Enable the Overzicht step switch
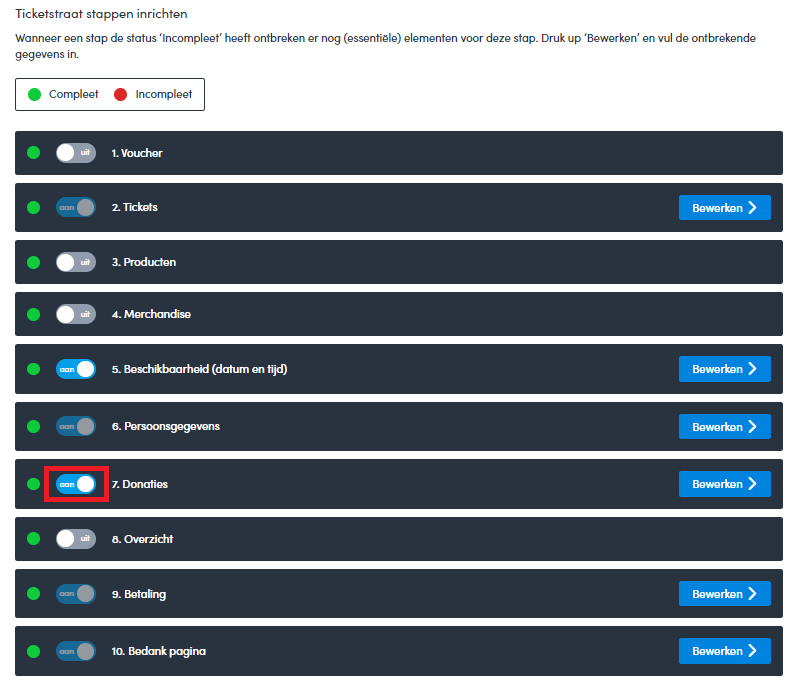Screen dimensions: 795x685 tap(76, 539)
